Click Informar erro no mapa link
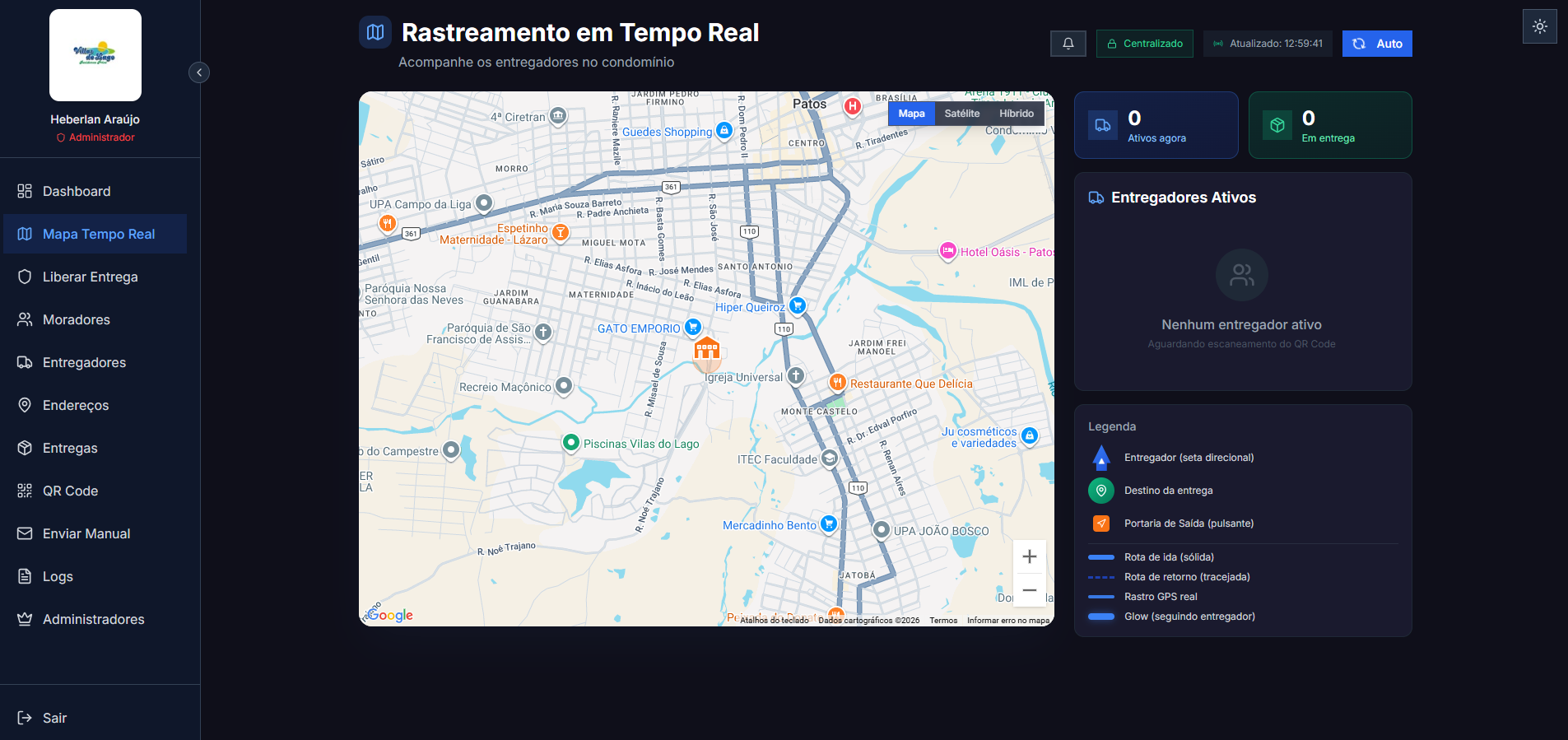 pyautogui.click(x=1008, y=621)
